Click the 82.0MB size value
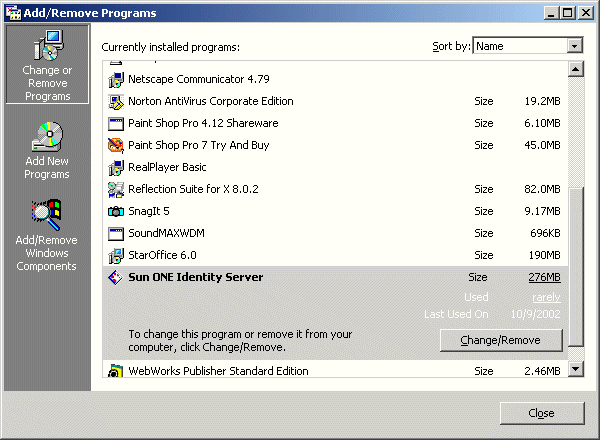 pos(542,189)
